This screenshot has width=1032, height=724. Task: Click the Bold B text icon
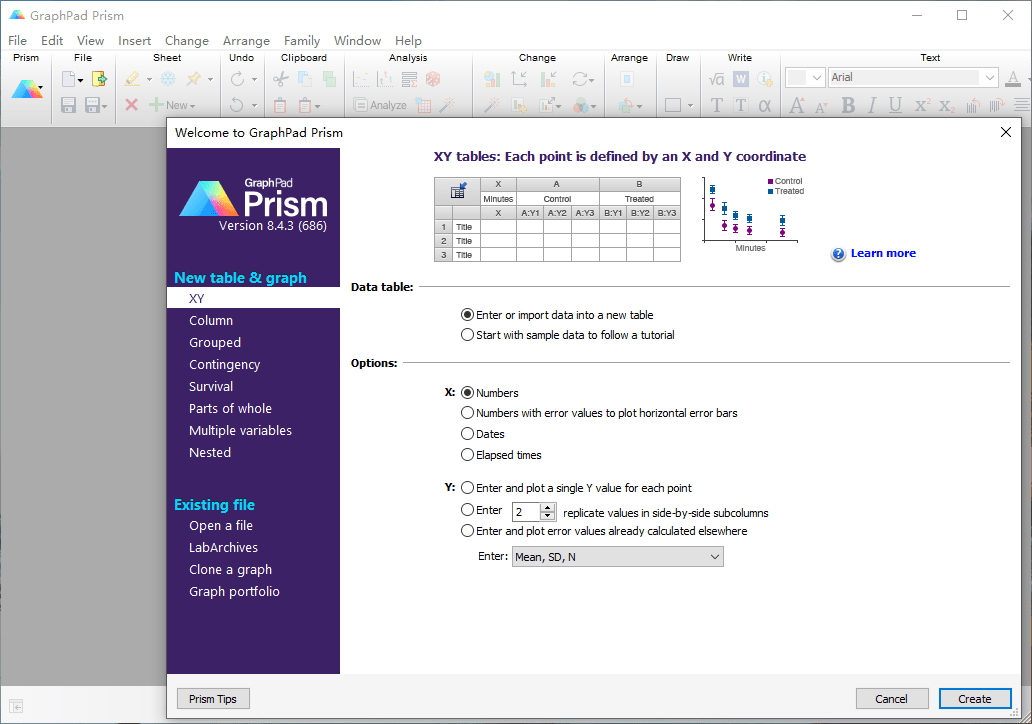point(848,105)
